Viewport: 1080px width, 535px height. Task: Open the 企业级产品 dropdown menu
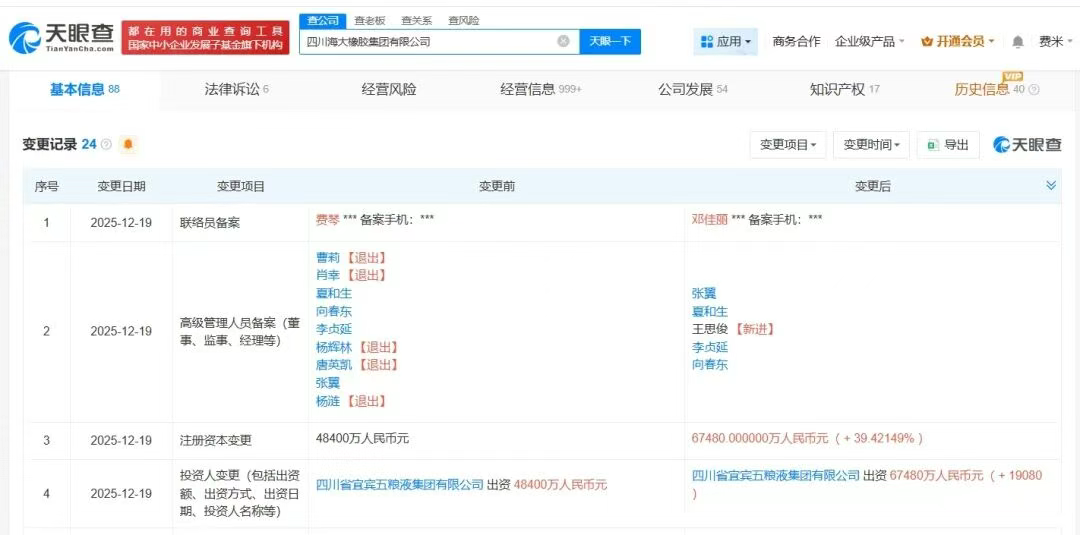[x=869, y=42]
